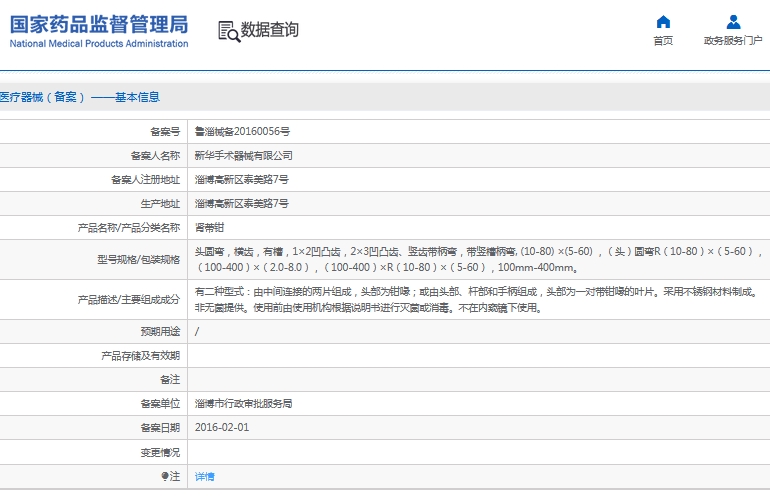770x498 pixels.
Task: Select the filing date 2016-02-01
Action: coord(222,427)
